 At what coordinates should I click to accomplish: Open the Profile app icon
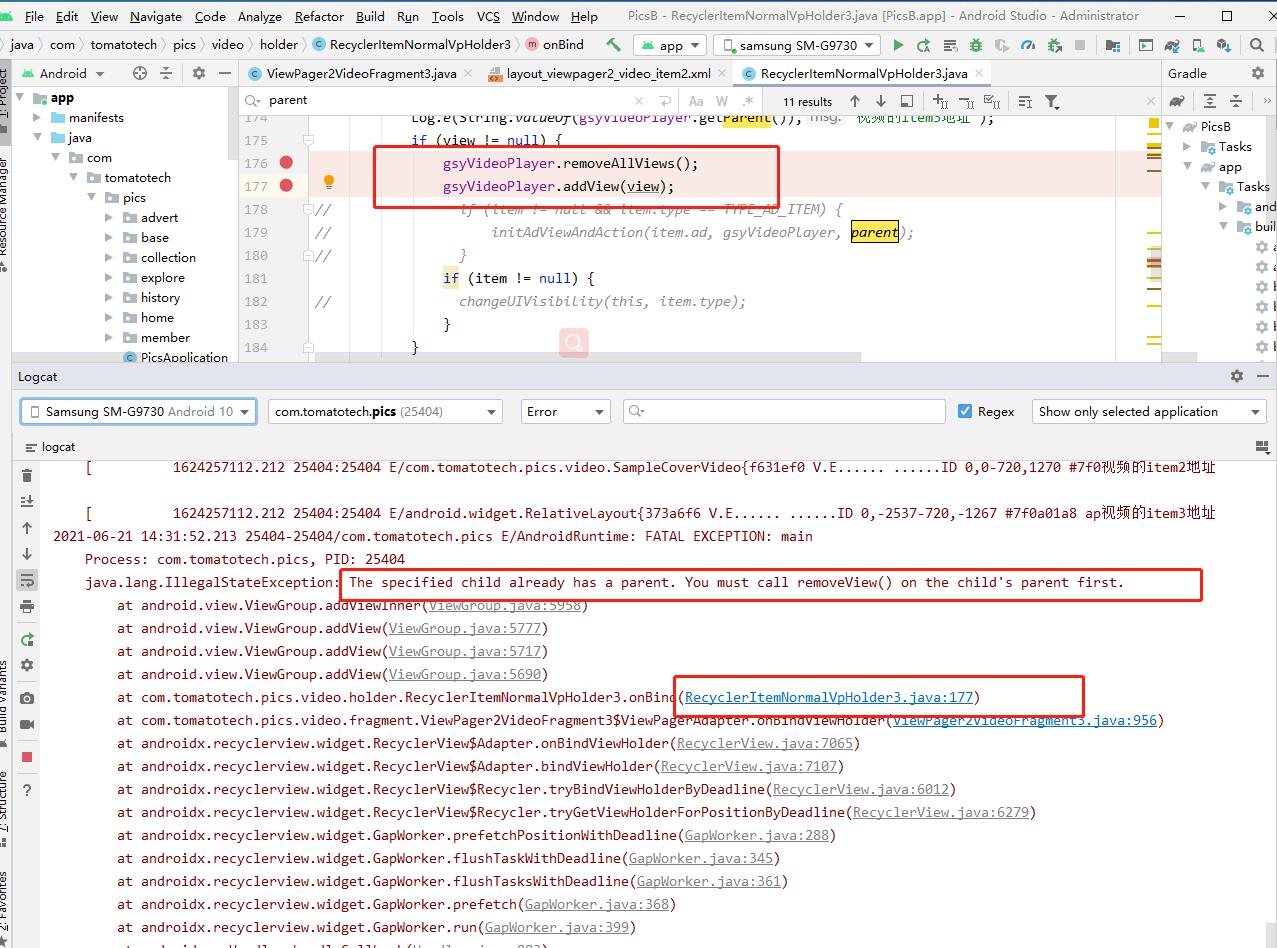(1027, 45)
